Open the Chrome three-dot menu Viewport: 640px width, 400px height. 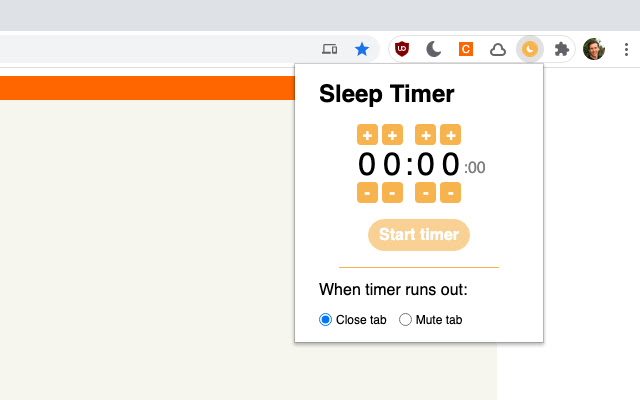click(626, 48)
